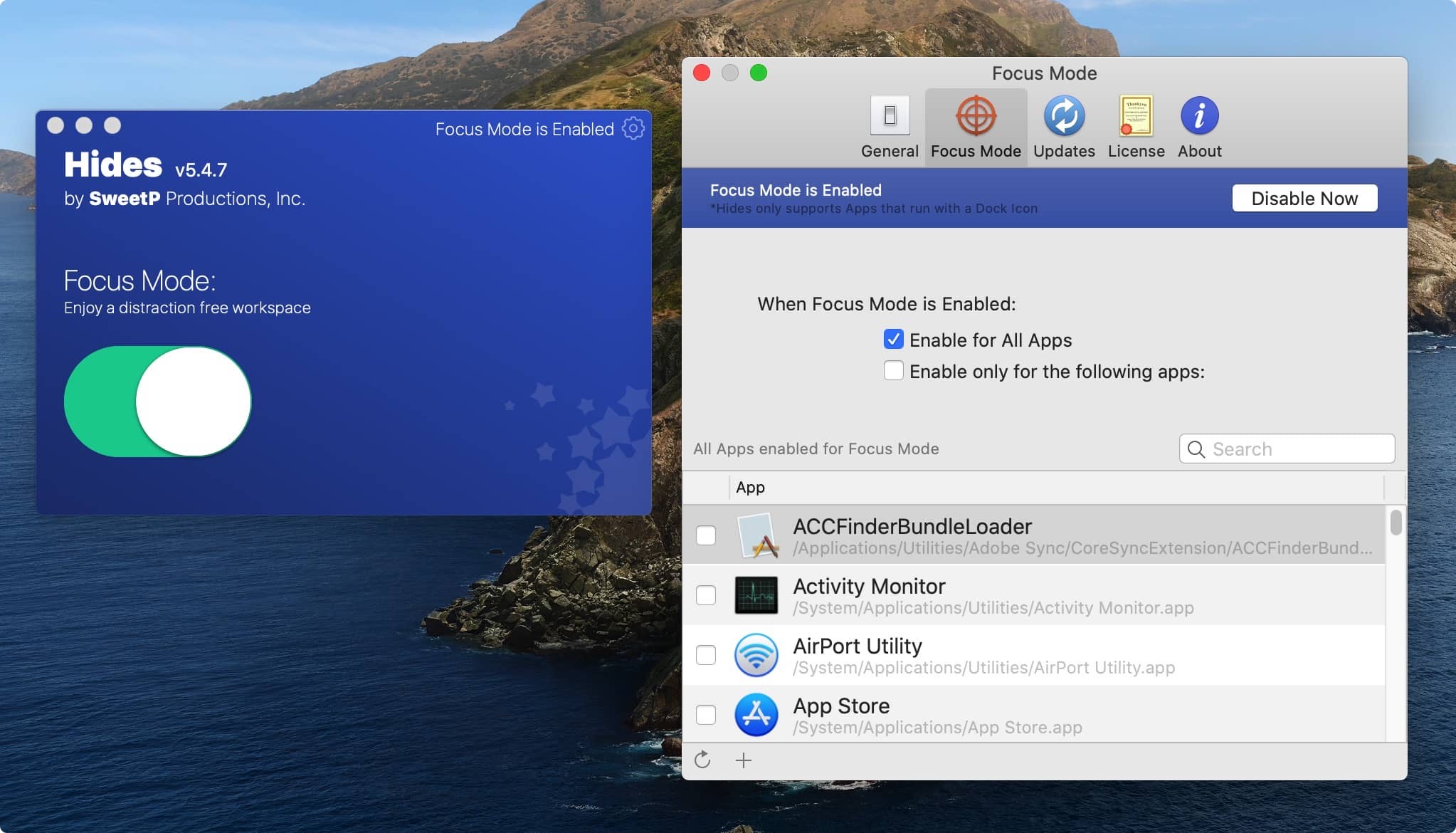
Task: Zoom the Focus Mode window with green button
Action: click(759, 73)
